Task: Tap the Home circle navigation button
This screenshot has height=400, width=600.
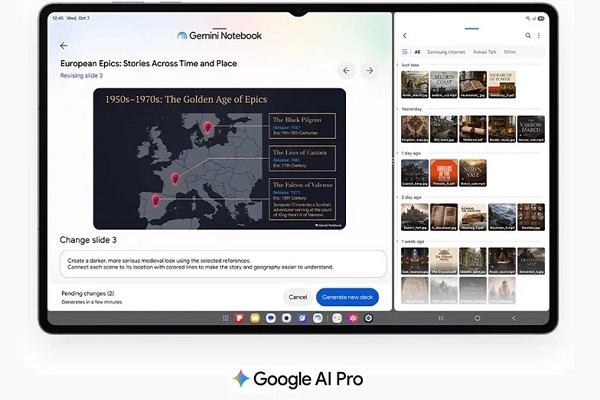Action: tap(477, 318)
